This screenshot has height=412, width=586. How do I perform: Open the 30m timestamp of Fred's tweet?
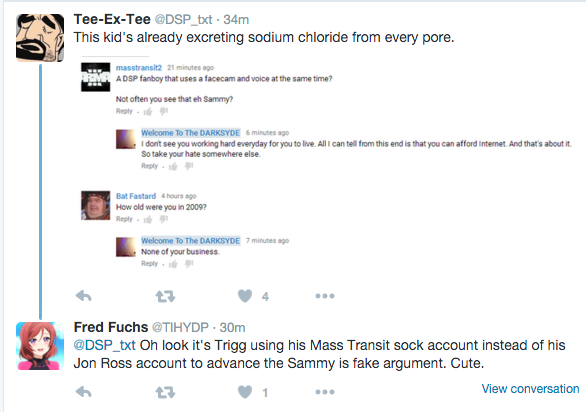232,328
